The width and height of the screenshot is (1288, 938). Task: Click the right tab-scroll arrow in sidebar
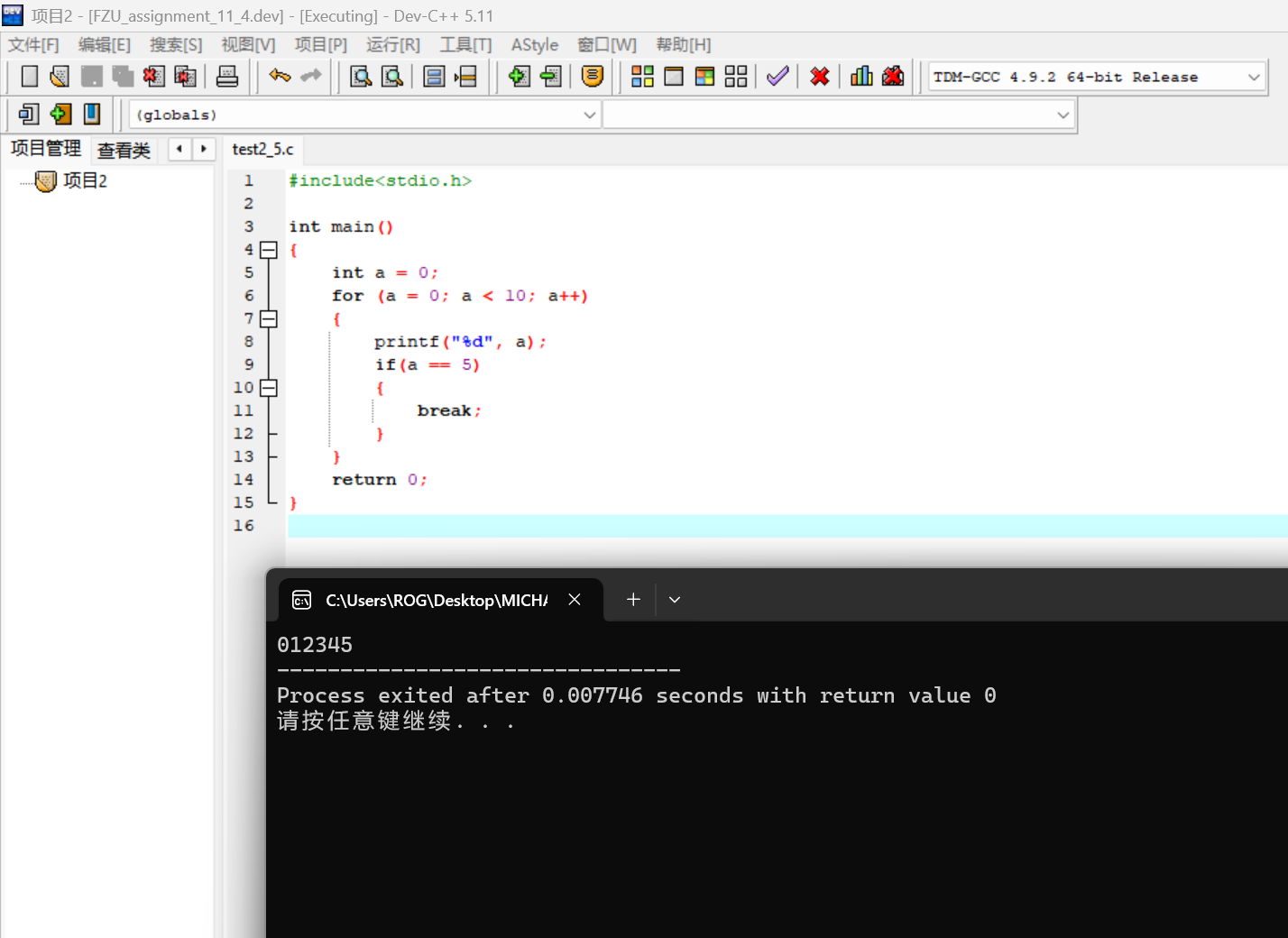pyautogui.click(x=204, y=149)
